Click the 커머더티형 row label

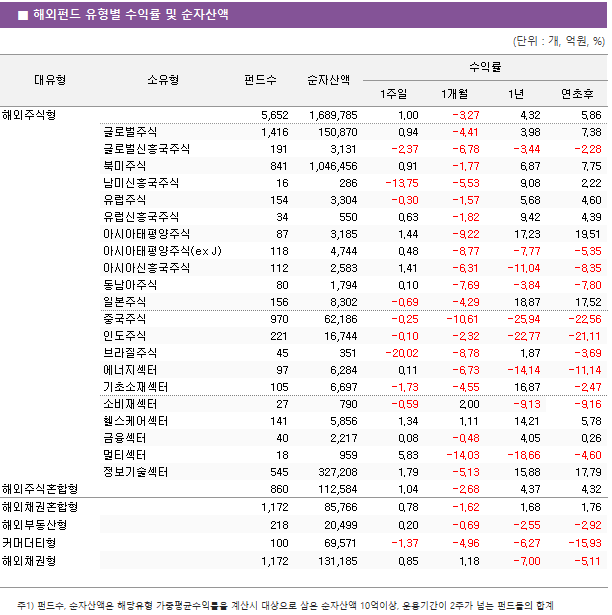[x=29, y=543]
